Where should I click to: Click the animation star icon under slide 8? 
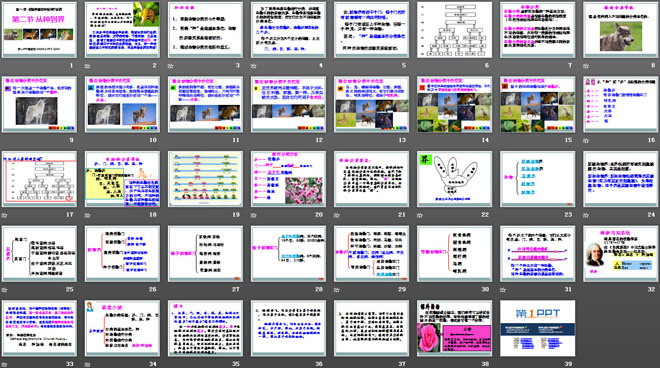coord(586,66)
